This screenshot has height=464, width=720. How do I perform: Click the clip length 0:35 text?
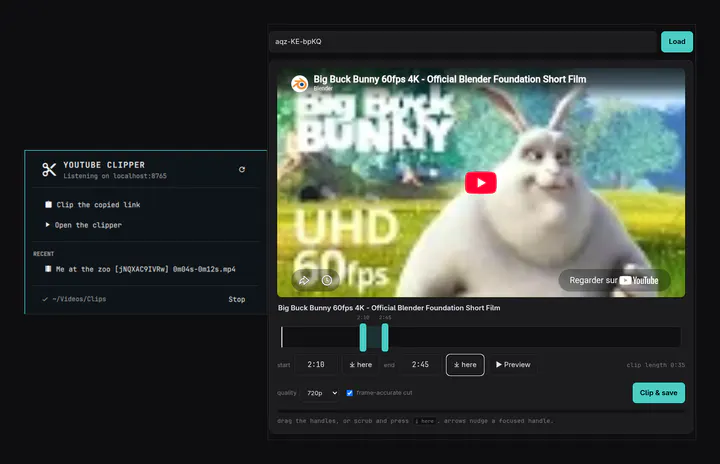(x=656, y=365)
